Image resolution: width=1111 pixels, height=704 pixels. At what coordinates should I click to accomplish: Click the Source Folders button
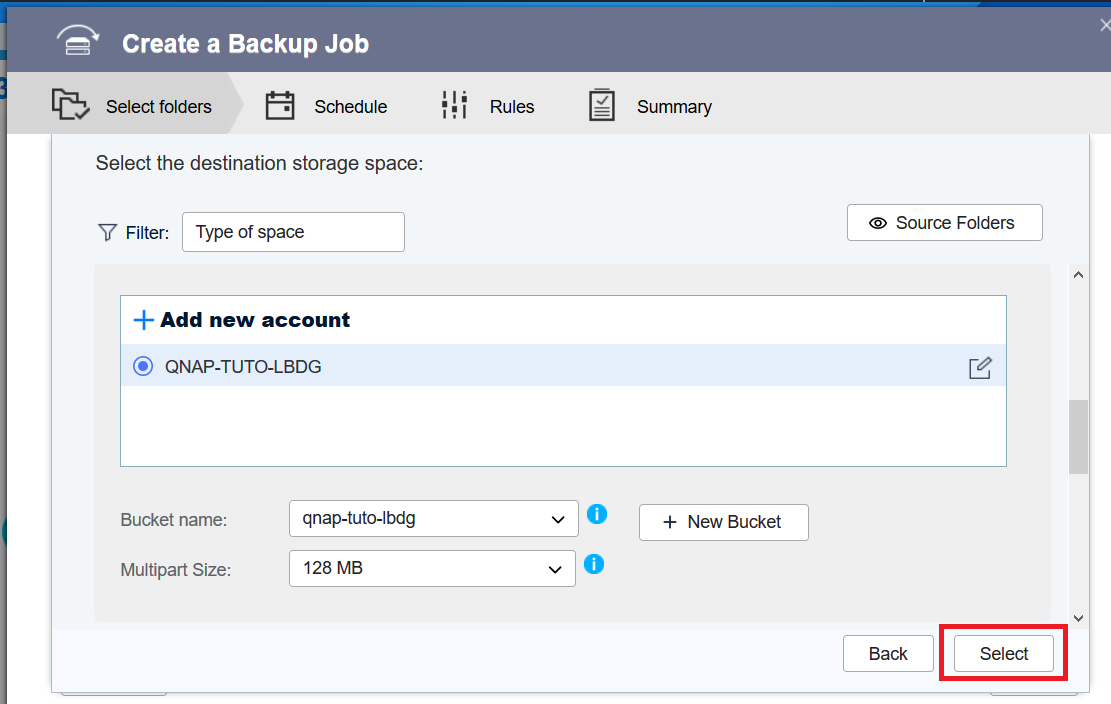tap(944, 222)
